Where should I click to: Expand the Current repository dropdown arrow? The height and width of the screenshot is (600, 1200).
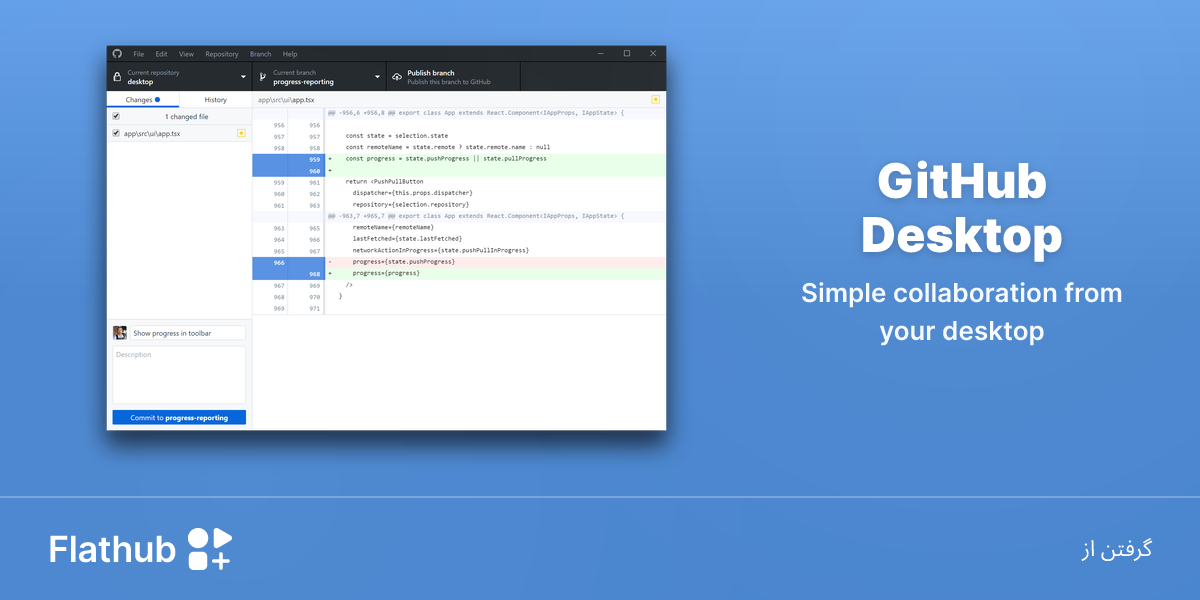pos(243,77)
